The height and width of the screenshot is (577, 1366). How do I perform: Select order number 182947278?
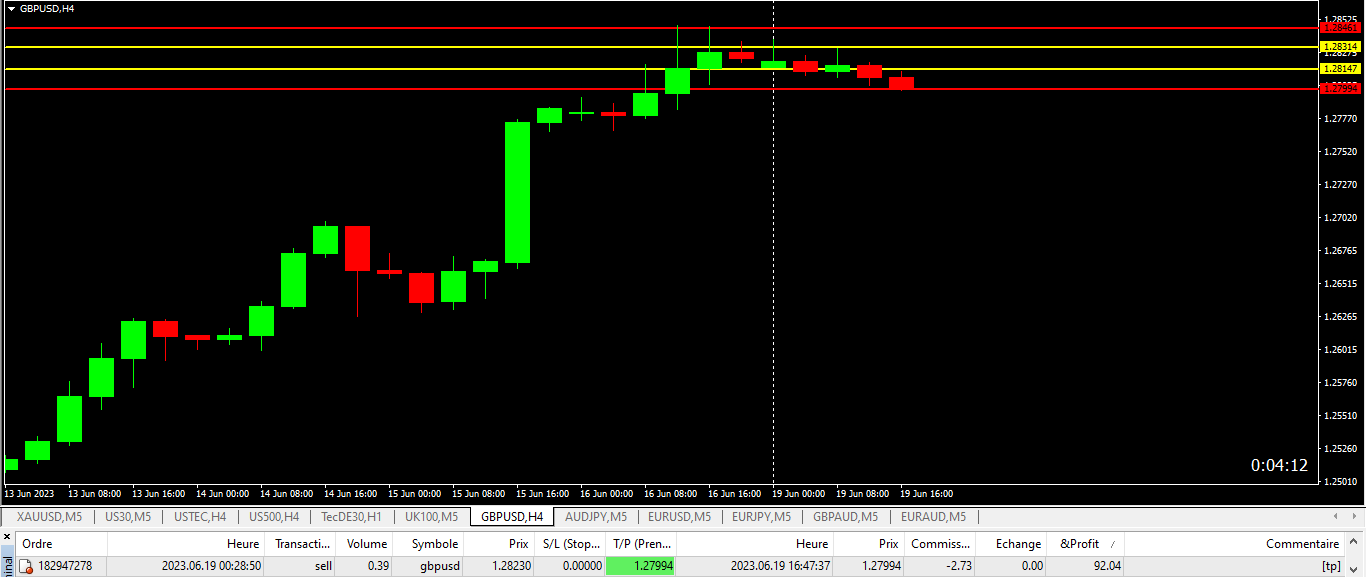(65, 566)
